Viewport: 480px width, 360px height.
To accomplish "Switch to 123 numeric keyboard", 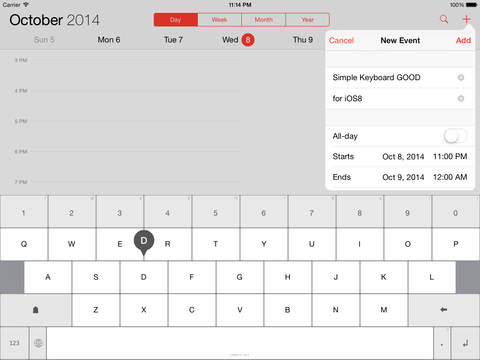I will (14, 343).
